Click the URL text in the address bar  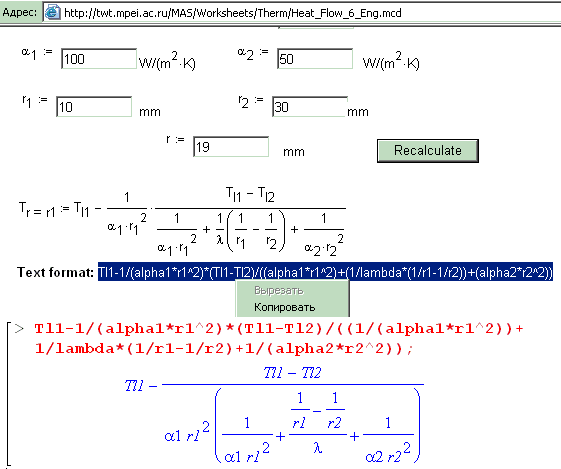click(x=233, y=13)
